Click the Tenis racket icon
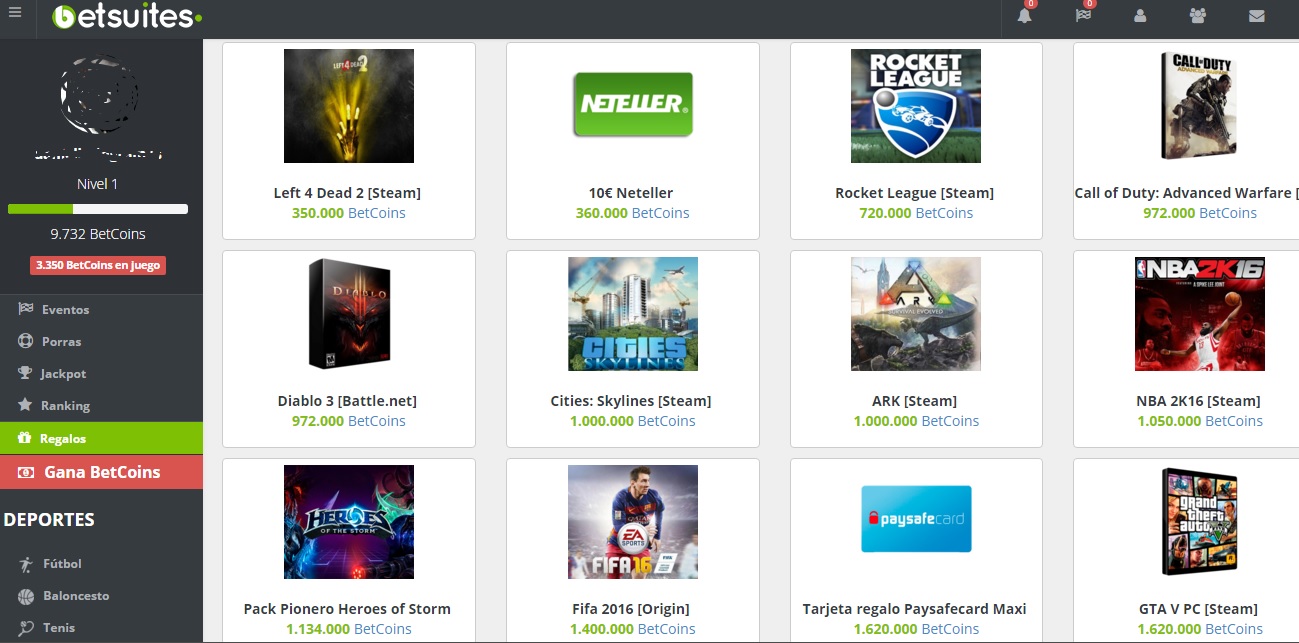1299x643 pixels. [25, 628]
